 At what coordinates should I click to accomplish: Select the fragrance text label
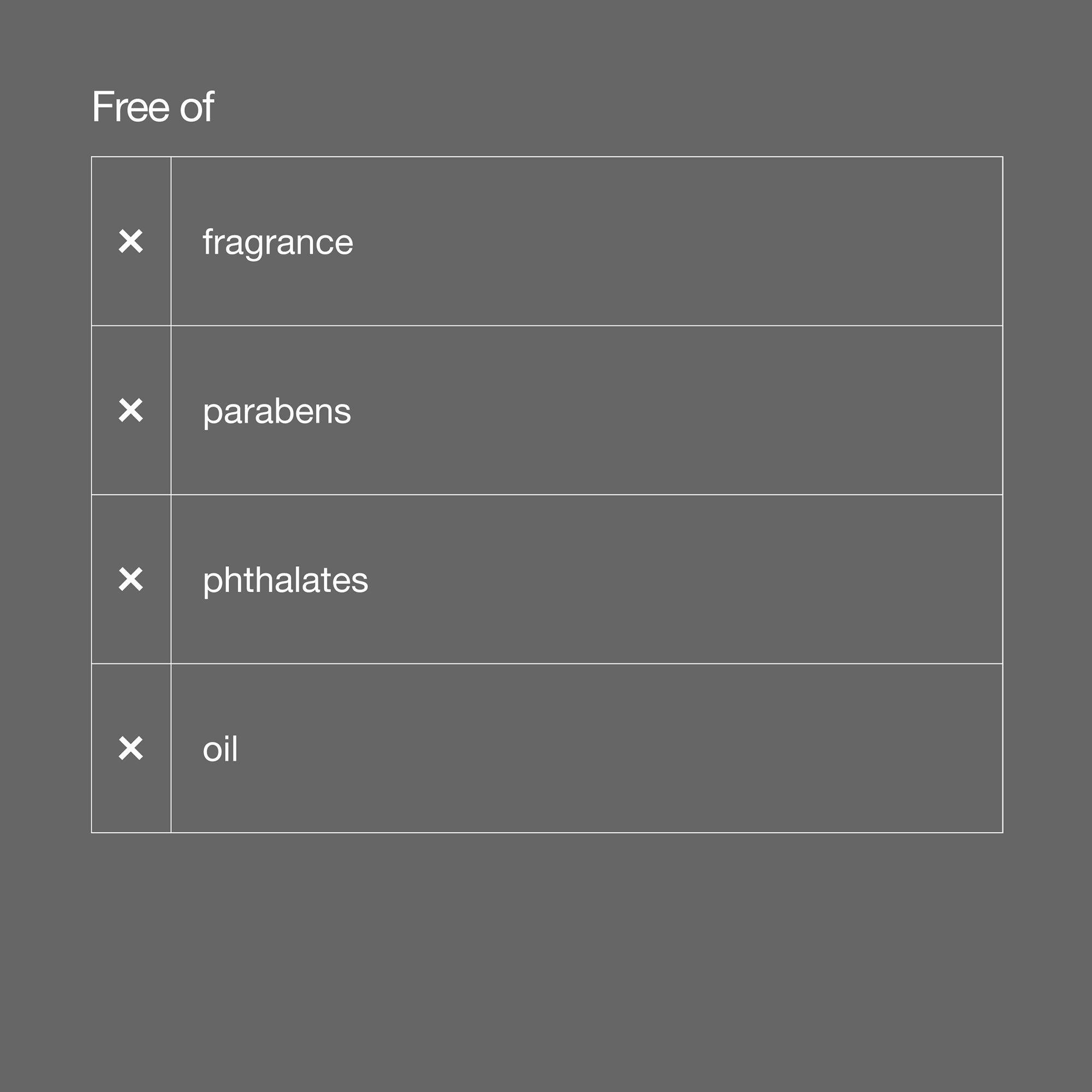tap(277, 242)
